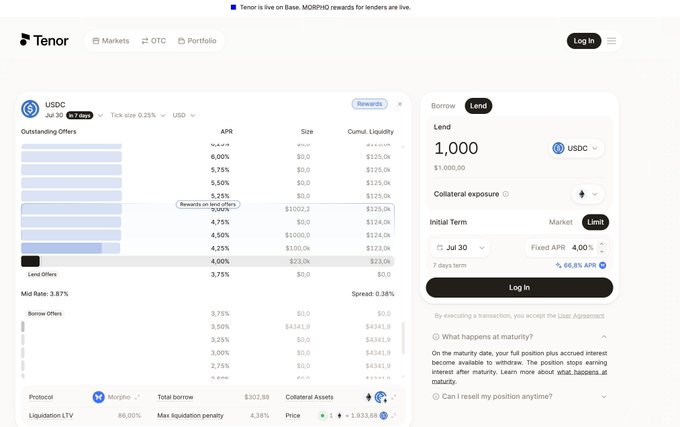Open the OTC page

point(154,41)
